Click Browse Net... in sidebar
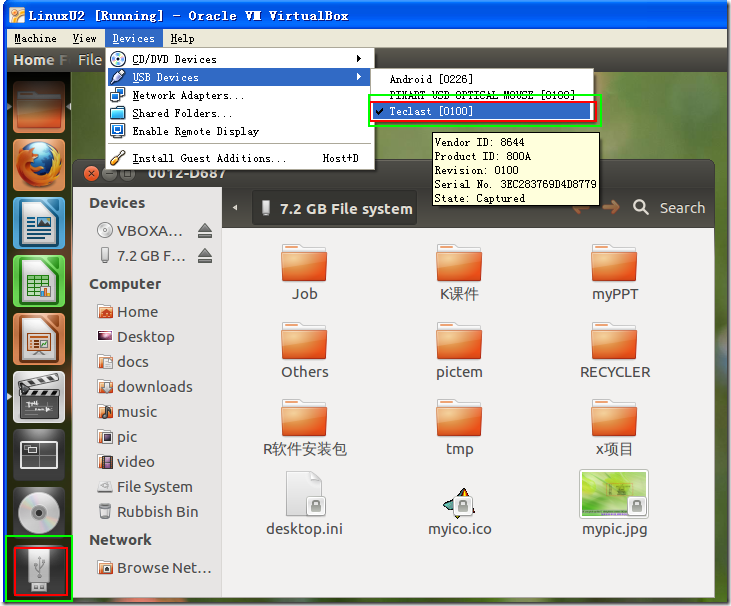This screenshot has width=731, height=606. [154, 568]
